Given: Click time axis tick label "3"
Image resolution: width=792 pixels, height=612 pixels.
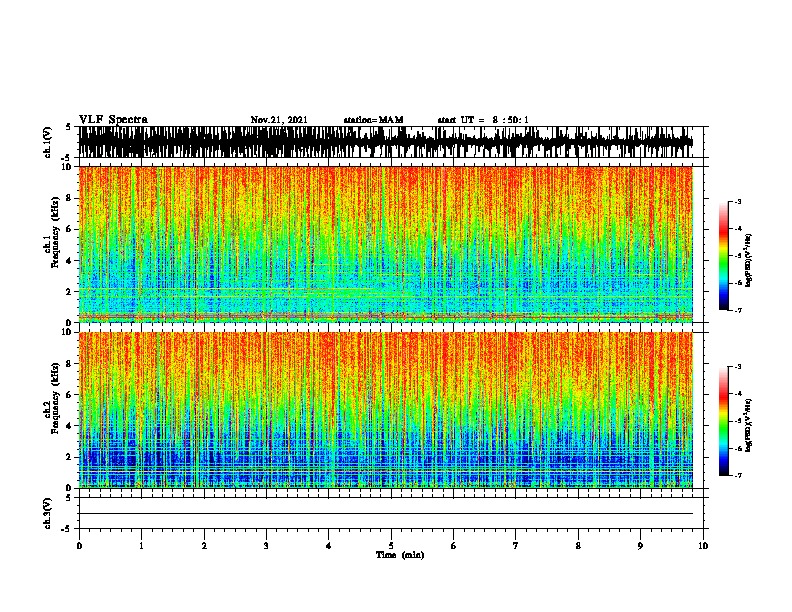Looking at the screenshot, I should pos(266,546).
